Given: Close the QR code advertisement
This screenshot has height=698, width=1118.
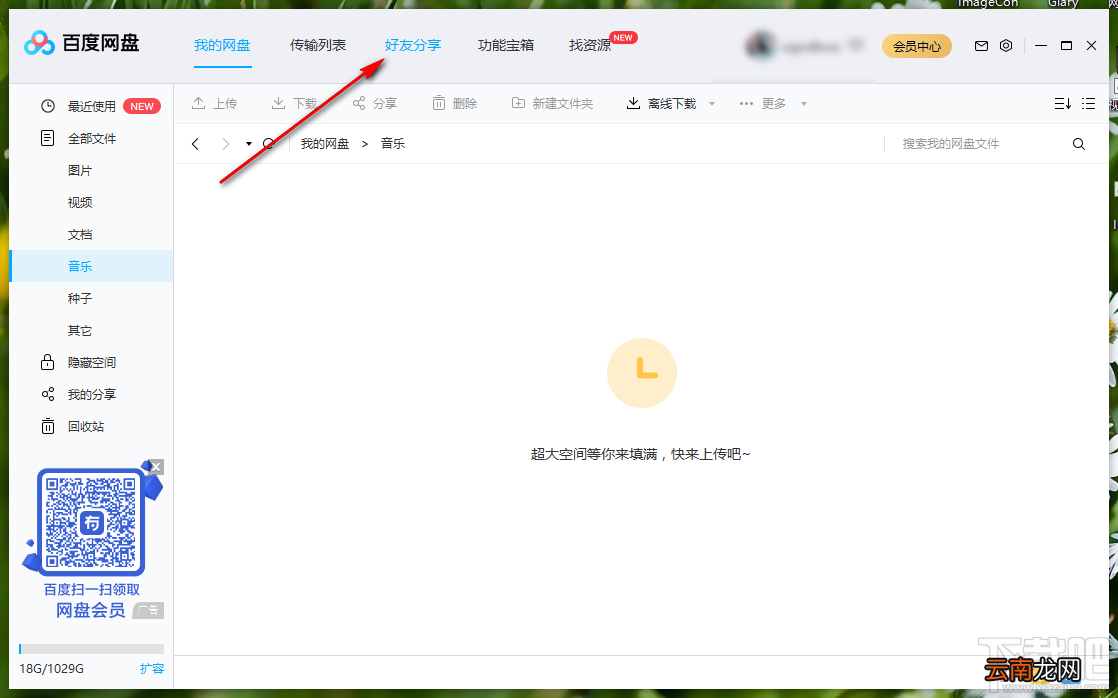Looking at the screenshot, I should [x=156, y=467].
